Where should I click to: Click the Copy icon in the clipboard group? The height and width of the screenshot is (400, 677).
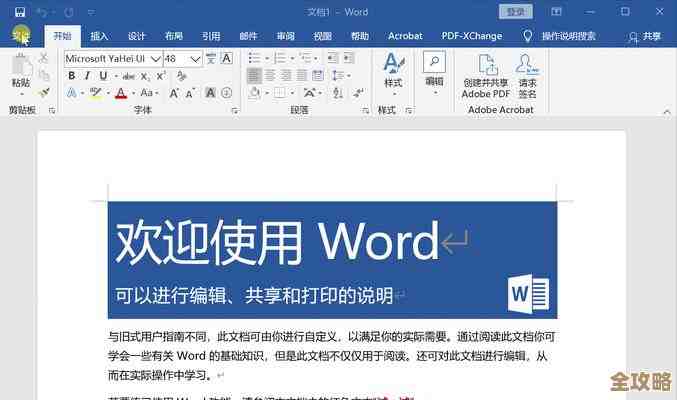click(44, 75)
